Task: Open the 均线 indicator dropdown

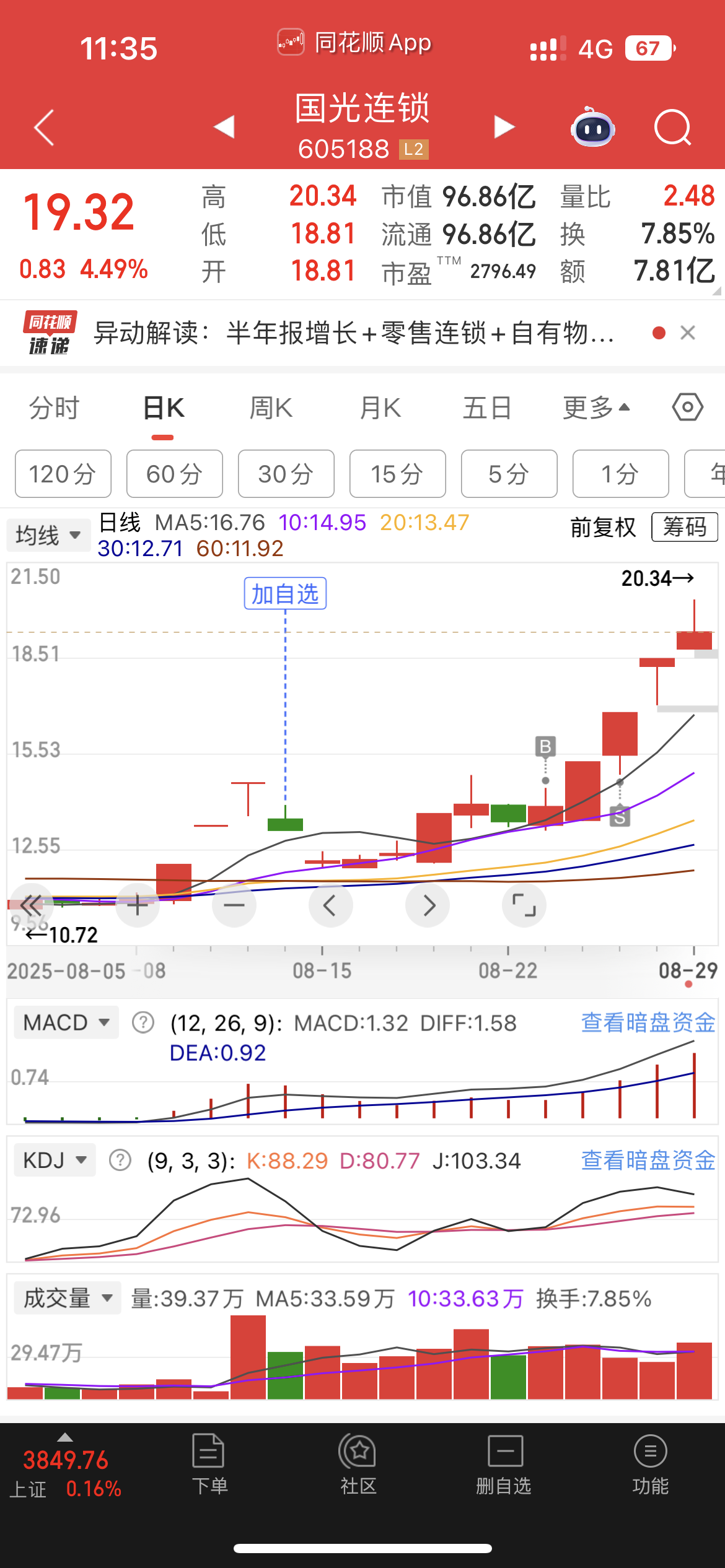Action: [x=48, y=535]
